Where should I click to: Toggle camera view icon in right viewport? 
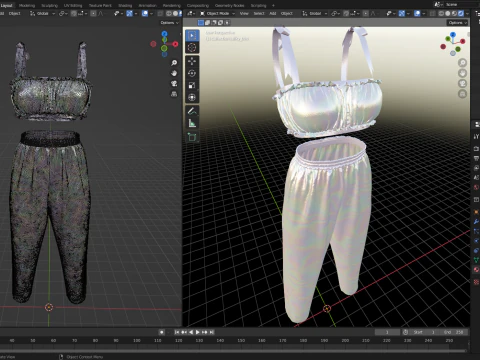(462, 83)
